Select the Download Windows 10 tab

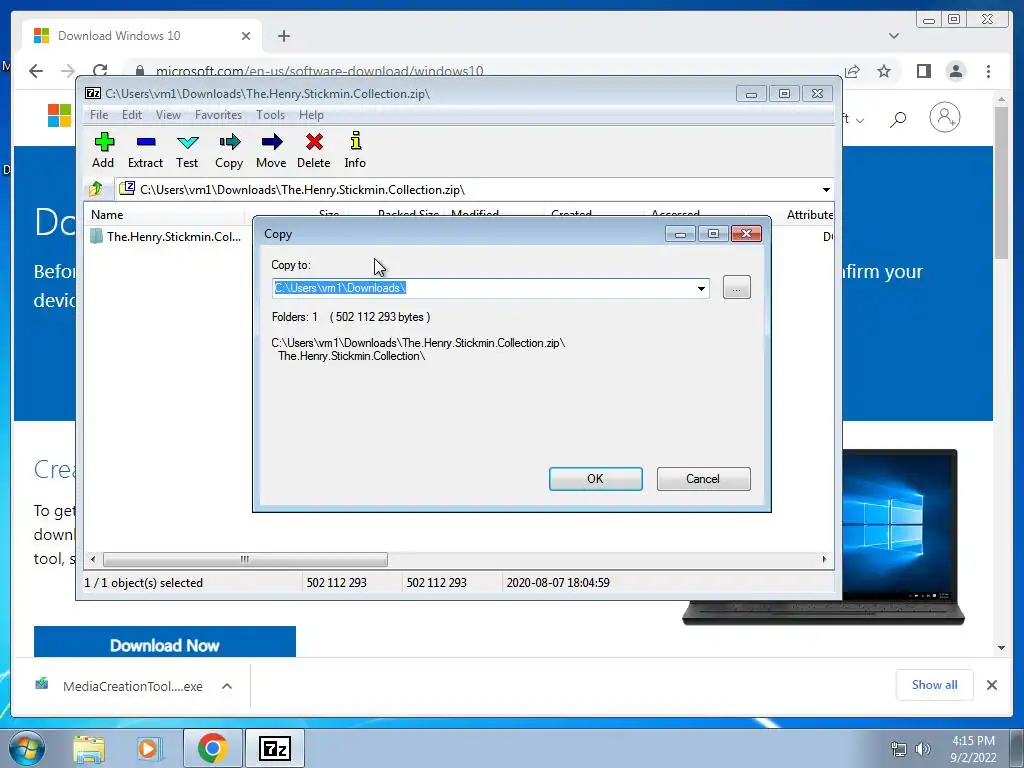142,36
